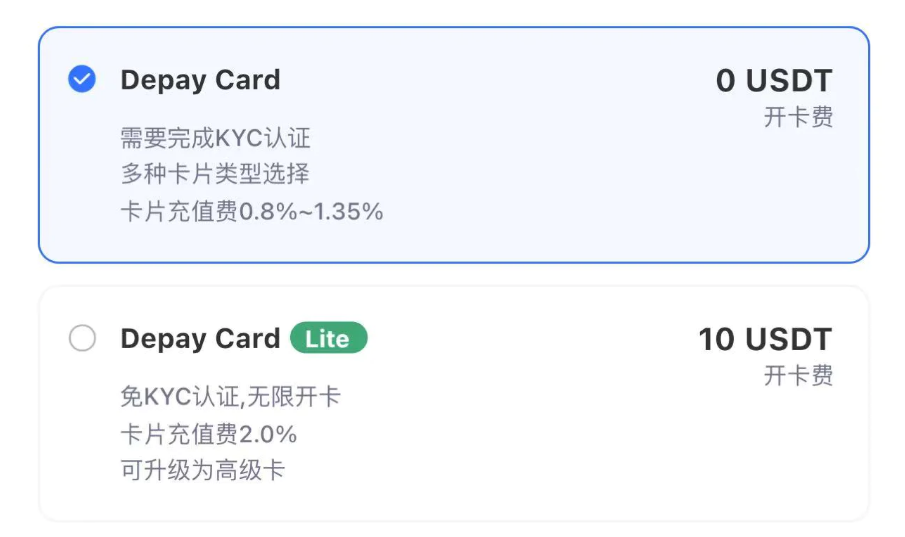Screen dimensions: 905x537
Task: Click the unchecked circle beside Lite card
Action: (82, 338)
